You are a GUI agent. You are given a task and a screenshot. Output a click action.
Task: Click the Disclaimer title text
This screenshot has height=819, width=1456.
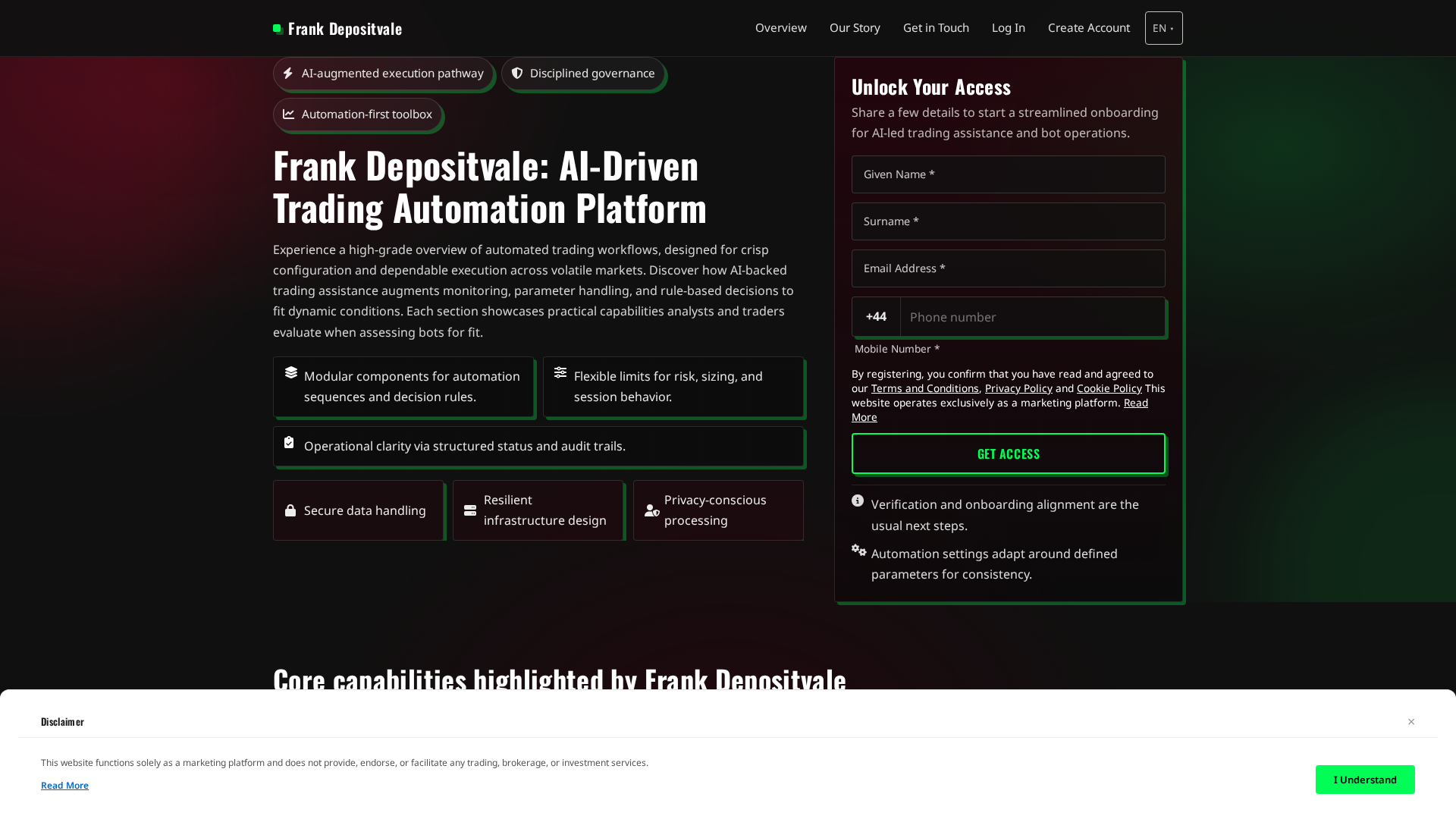coord(62,722)
